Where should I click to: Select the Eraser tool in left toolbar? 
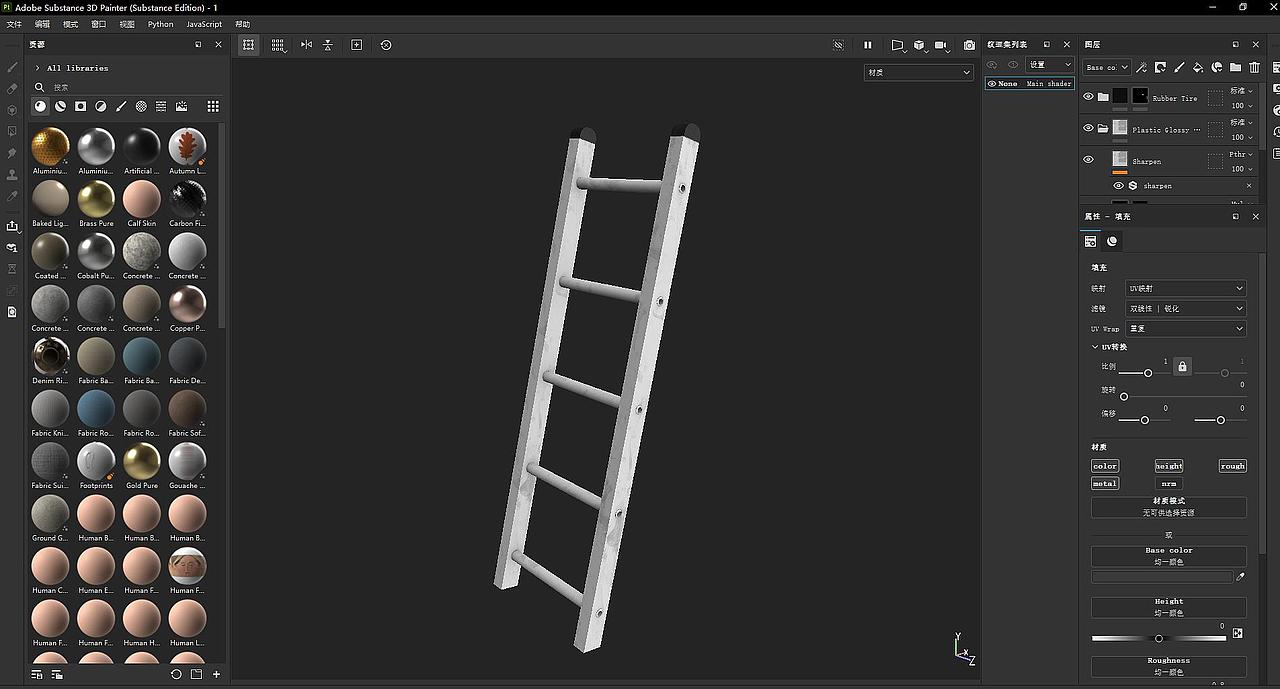point(12,89)
